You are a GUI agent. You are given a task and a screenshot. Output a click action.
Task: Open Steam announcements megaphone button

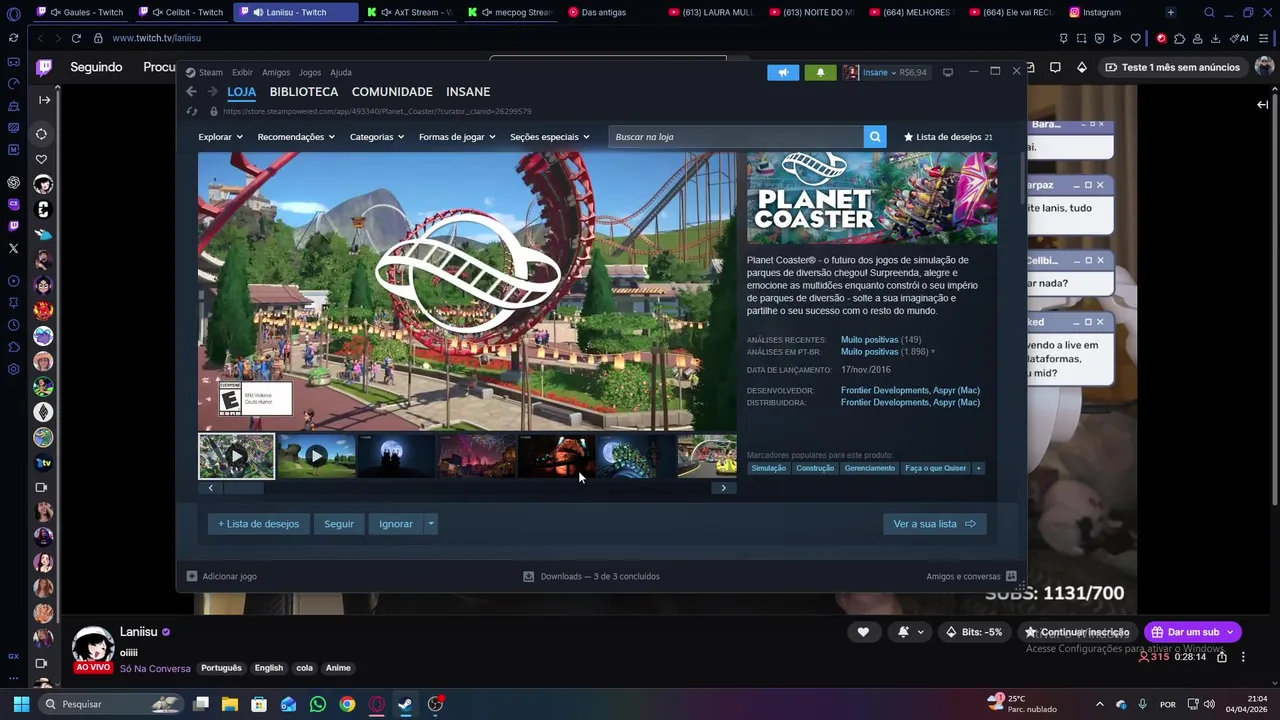click(783, 72)
